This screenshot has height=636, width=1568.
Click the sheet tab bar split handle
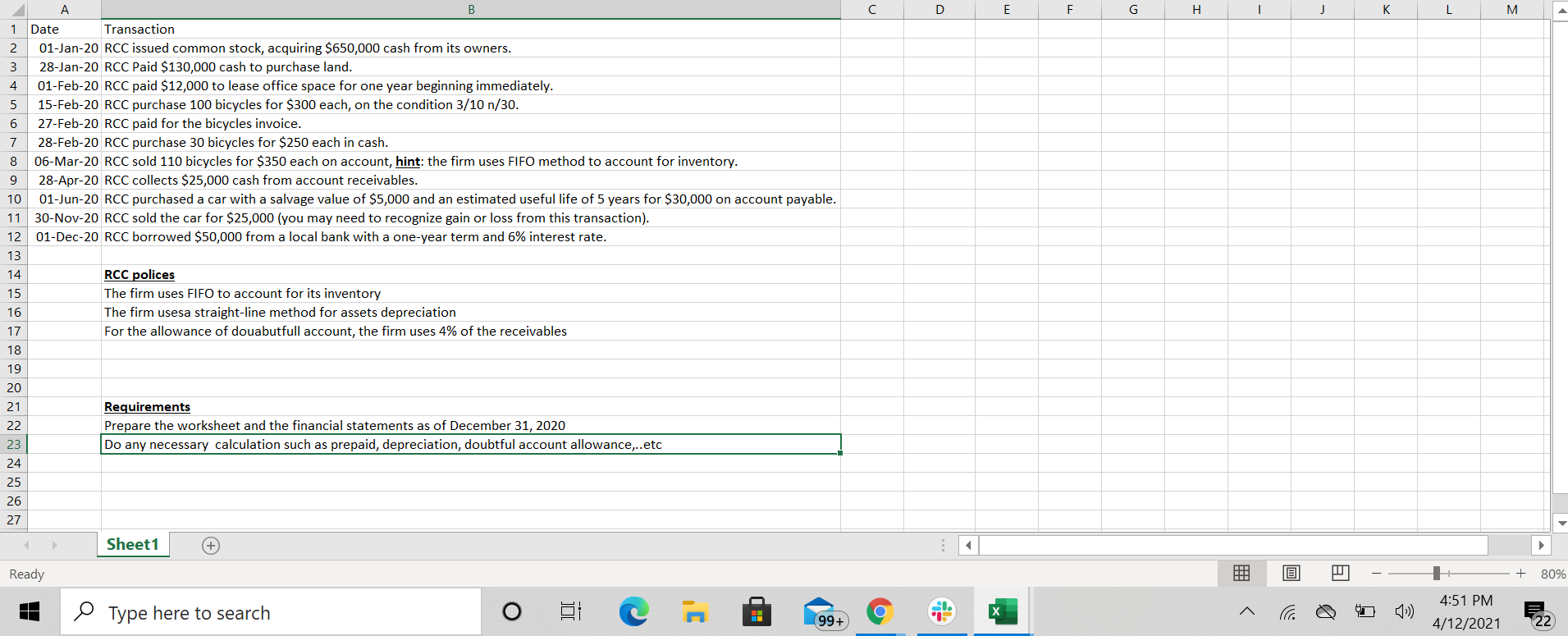(943, 545)
